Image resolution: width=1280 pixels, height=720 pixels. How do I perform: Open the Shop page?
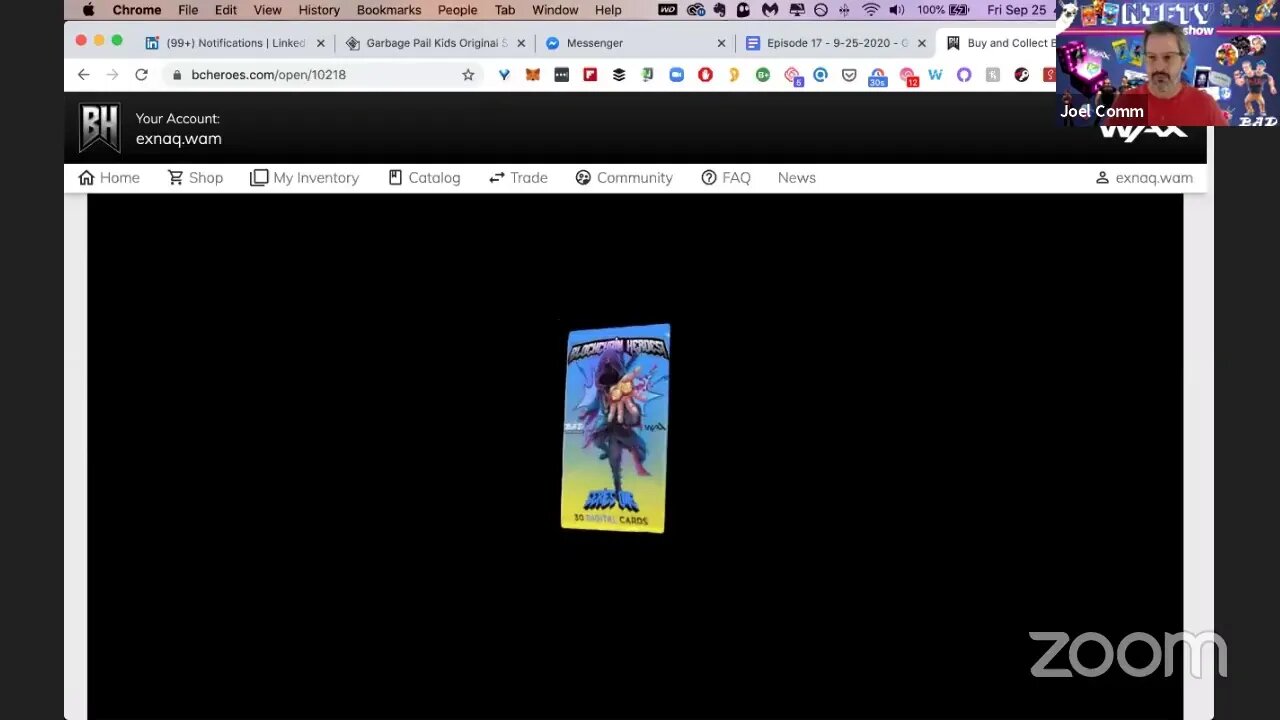click(195, 177)
